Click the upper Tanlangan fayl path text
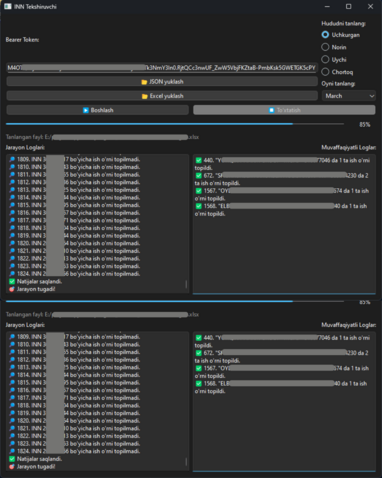The image size is (382, 478). click(x=102, y=137)
